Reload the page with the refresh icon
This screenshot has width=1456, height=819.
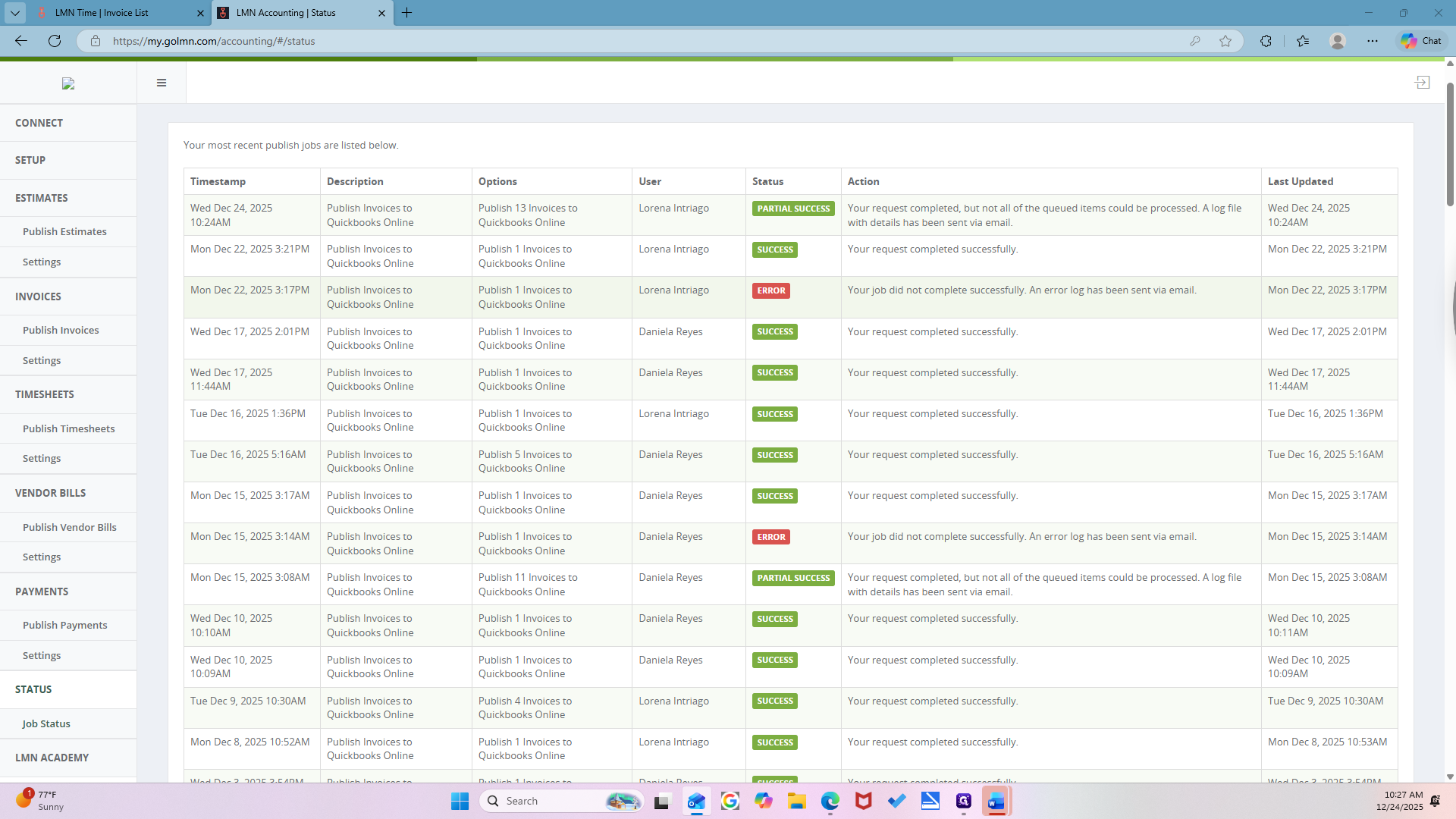click(x=55, y=41)
